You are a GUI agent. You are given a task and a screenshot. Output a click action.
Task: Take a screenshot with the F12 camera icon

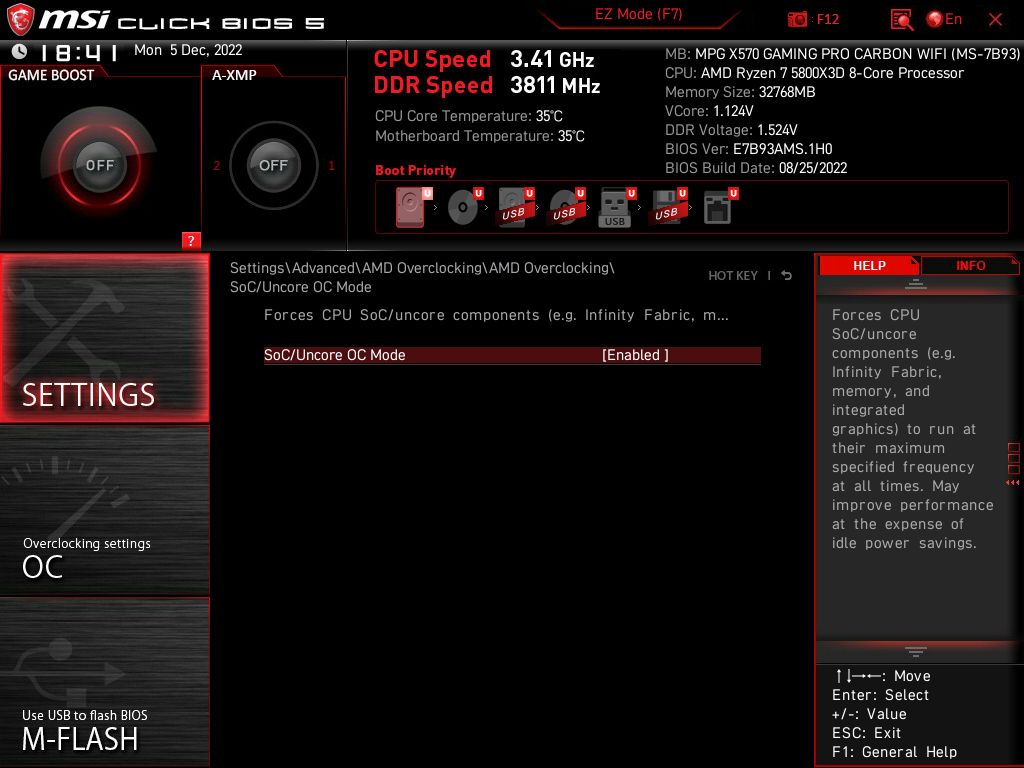pos(797,20)
